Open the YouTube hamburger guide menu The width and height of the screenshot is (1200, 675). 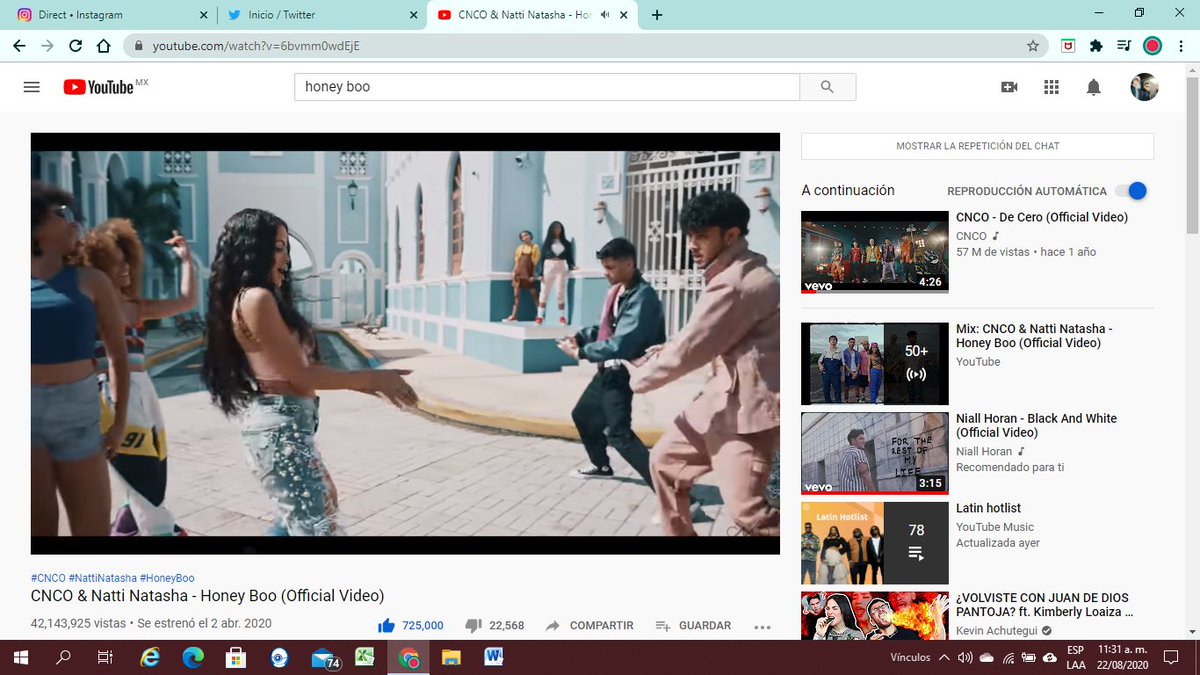pyautogui.click(x=32, y=87)
